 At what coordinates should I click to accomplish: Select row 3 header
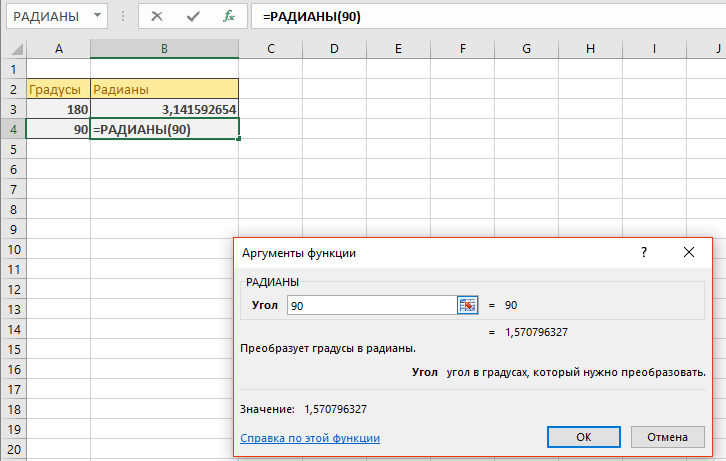pos(13,109)
